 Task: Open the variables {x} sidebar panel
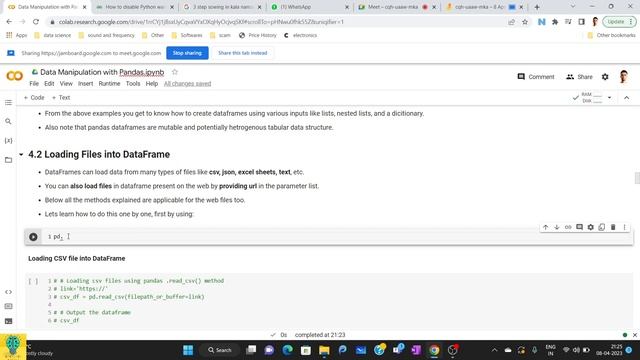(x=8, y=140)
